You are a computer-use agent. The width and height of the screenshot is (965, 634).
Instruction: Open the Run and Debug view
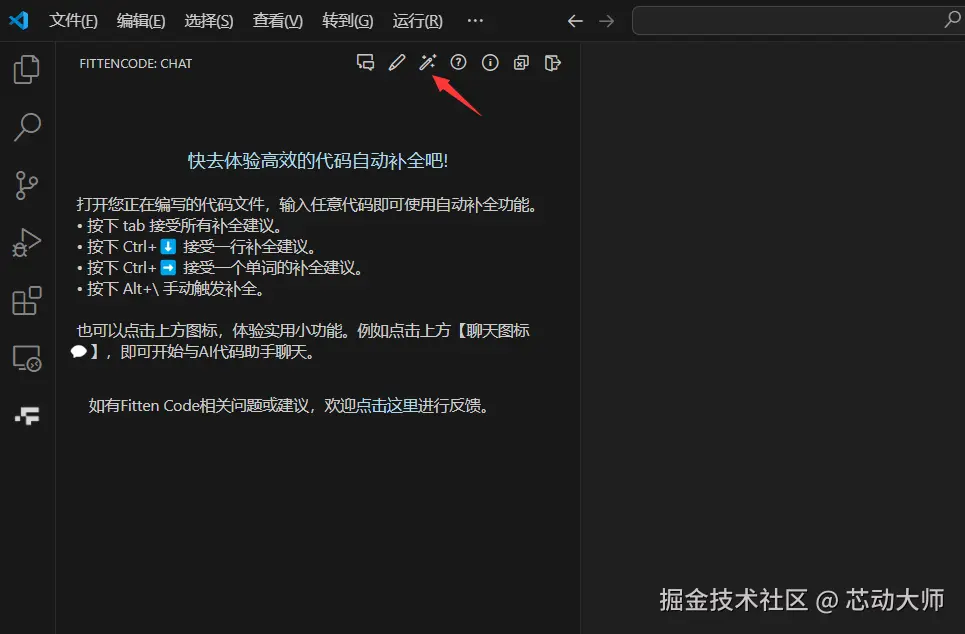point(26,243)
